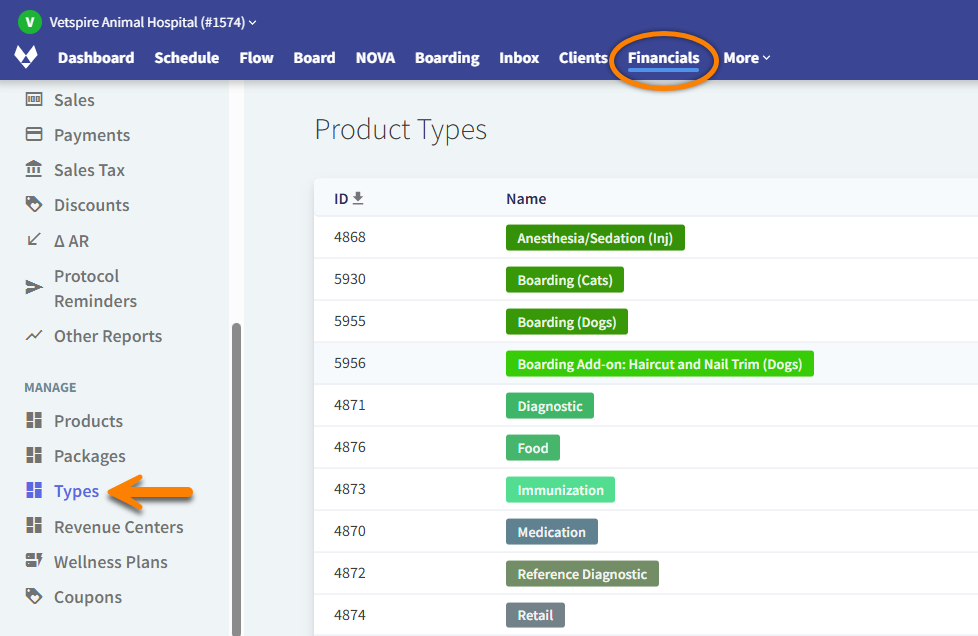Click the Coupons tag icon
This screenshot has height=636, width=978.
tap(34, 596)
